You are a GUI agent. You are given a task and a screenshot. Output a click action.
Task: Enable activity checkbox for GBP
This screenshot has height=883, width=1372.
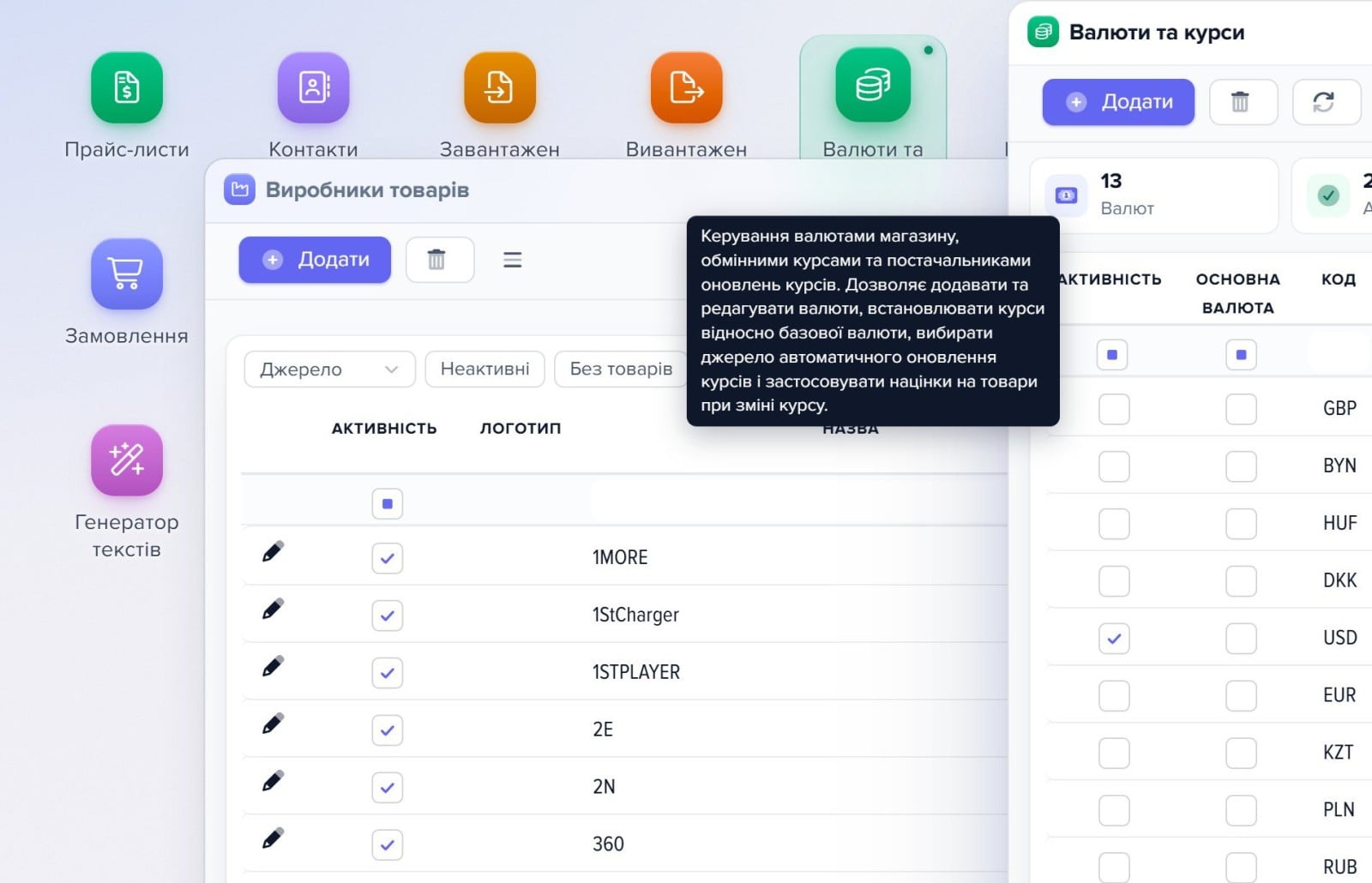click(x=1114, y=409)
